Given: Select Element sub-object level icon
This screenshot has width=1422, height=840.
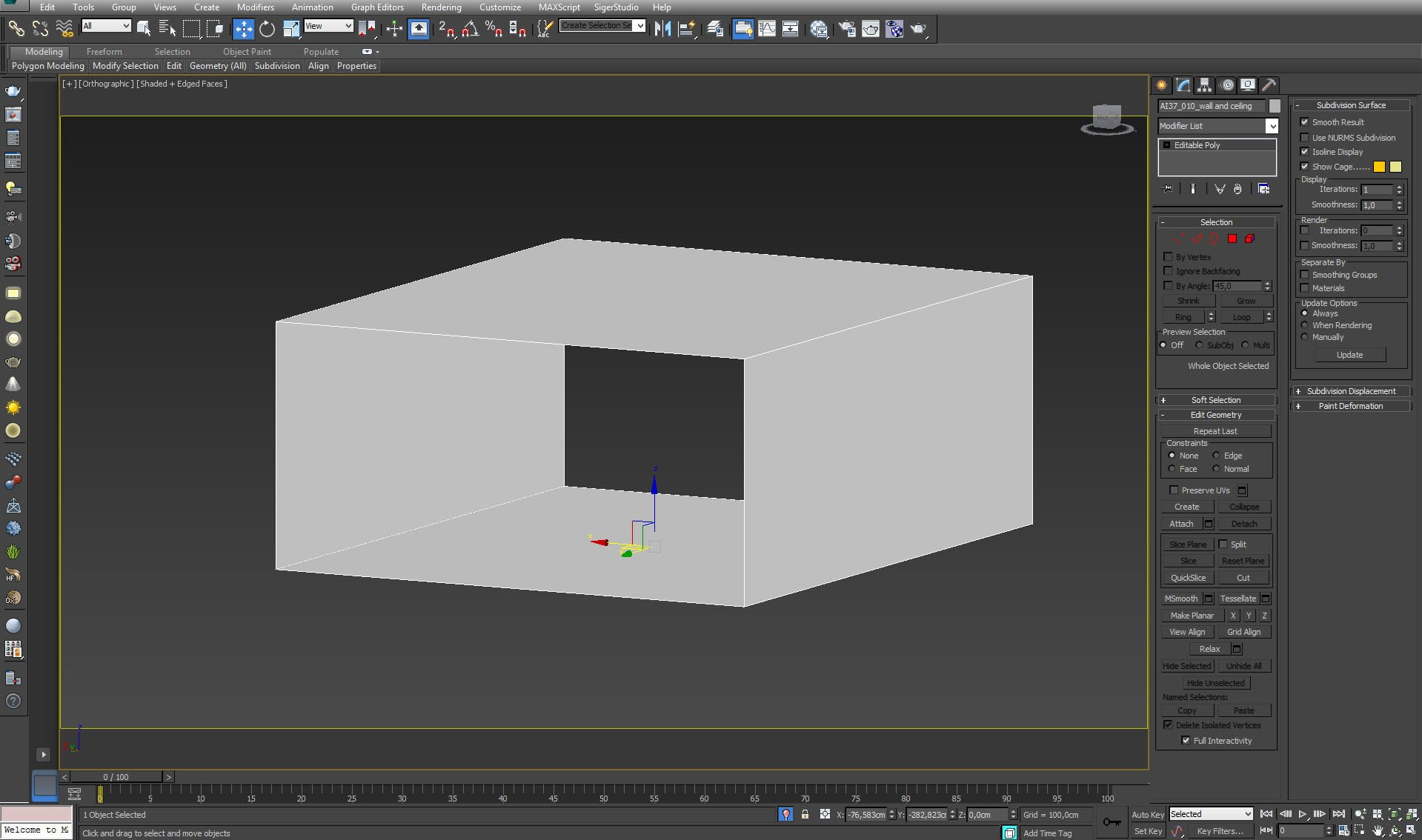Looking at the screenshot, I should tap(1250, 239).
